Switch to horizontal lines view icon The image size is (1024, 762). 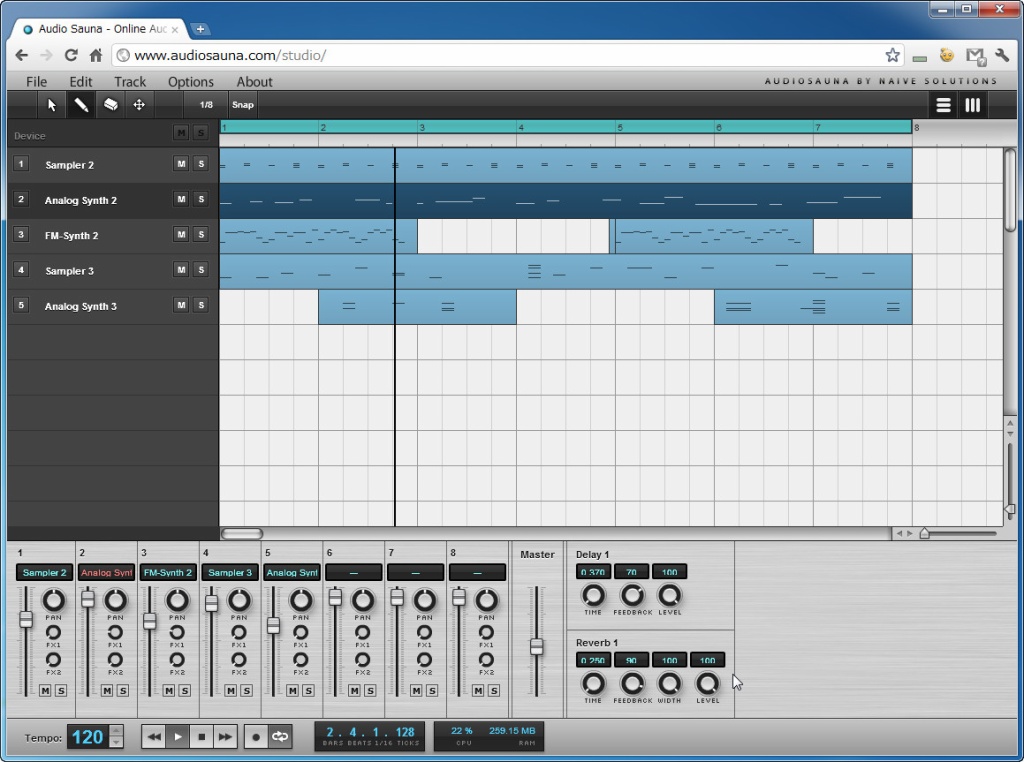[943, 105]
